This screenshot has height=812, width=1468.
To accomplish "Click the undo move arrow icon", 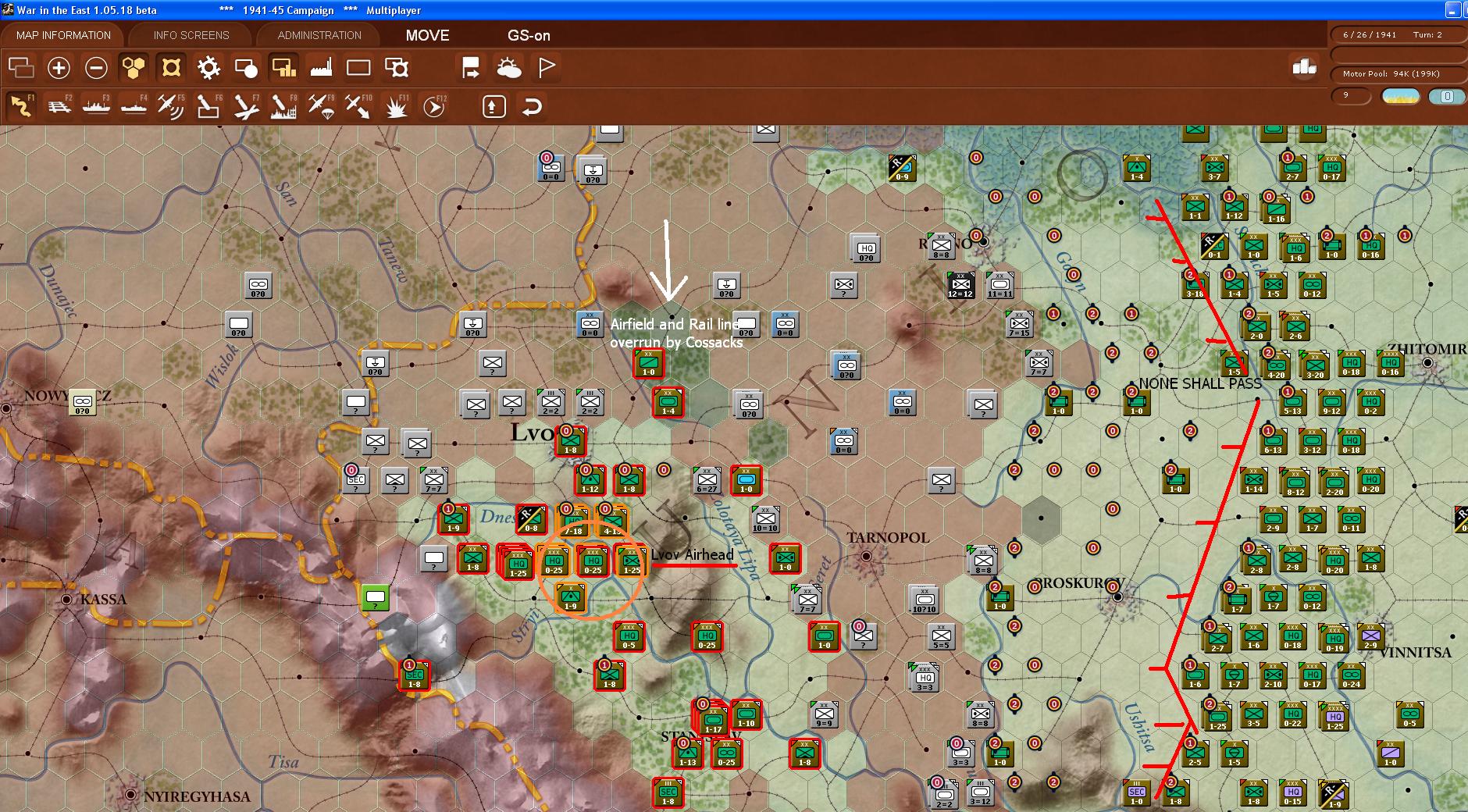I will [532, 106].
